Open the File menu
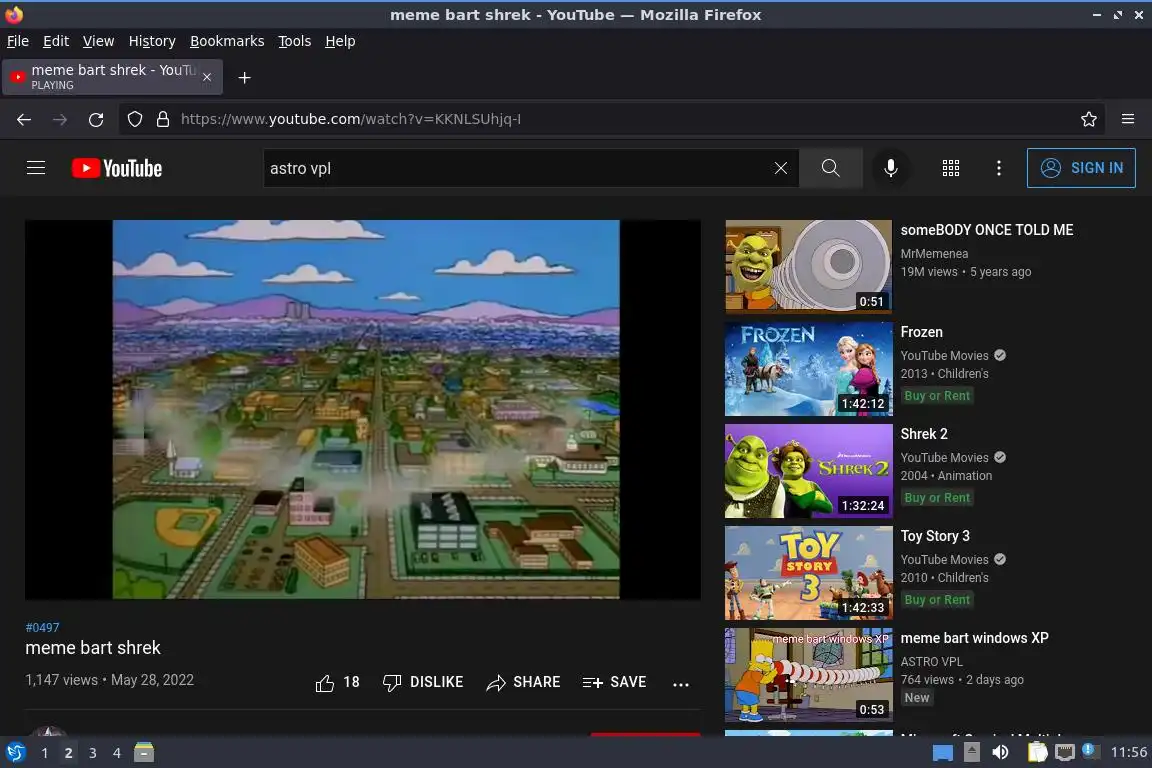Viewport: 1152px width, 768px height. [x=18, y=41]
